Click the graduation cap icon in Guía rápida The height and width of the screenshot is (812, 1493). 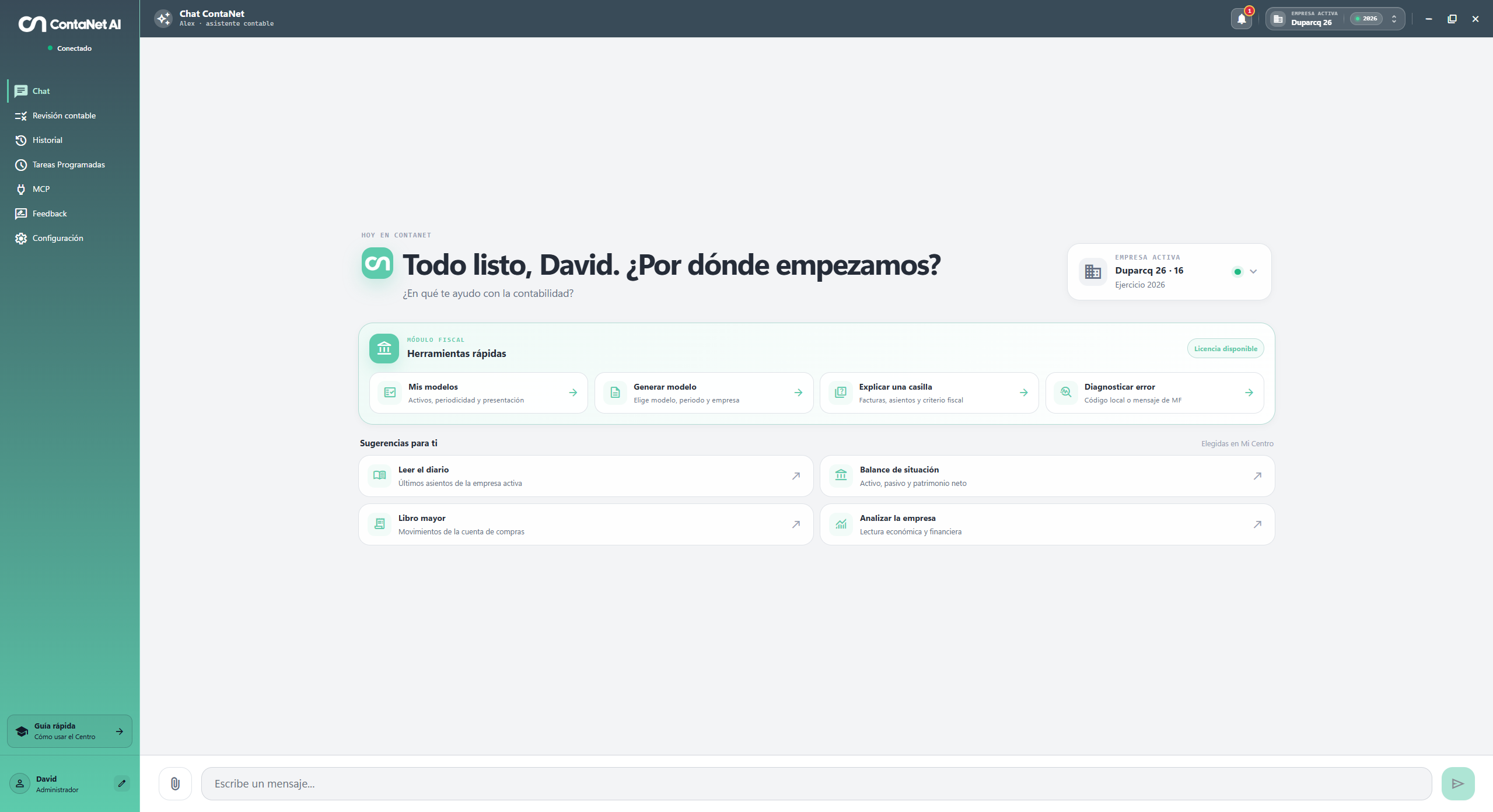click(22, 731)
